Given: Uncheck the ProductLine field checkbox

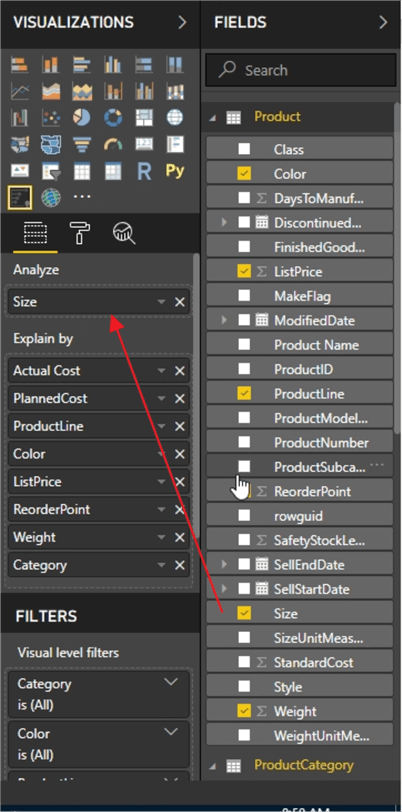Looking at the screenshot, I should tap(244, 394).
